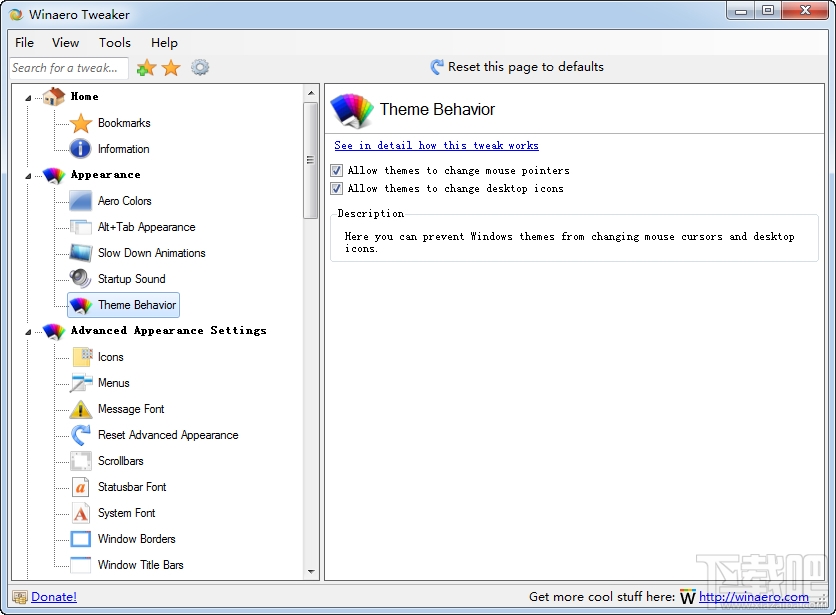The width and height of the screenshot is (836, 615).
Task: Click the add bookmark star icon with plus
Action: click(x=146, y=68)
